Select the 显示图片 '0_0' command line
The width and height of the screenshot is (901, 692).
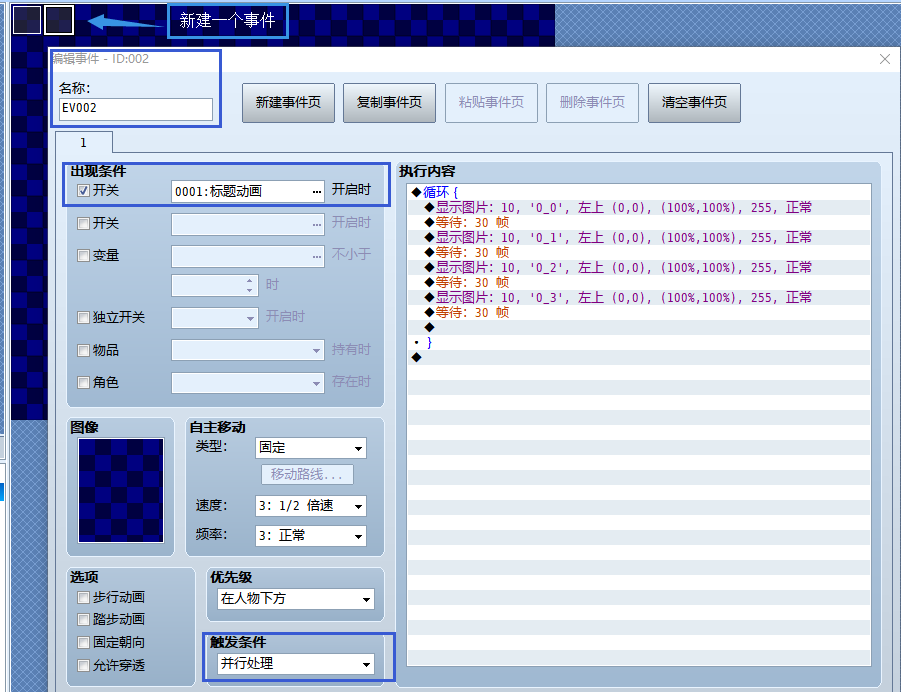pyautogui.click(x=639, y=207)
